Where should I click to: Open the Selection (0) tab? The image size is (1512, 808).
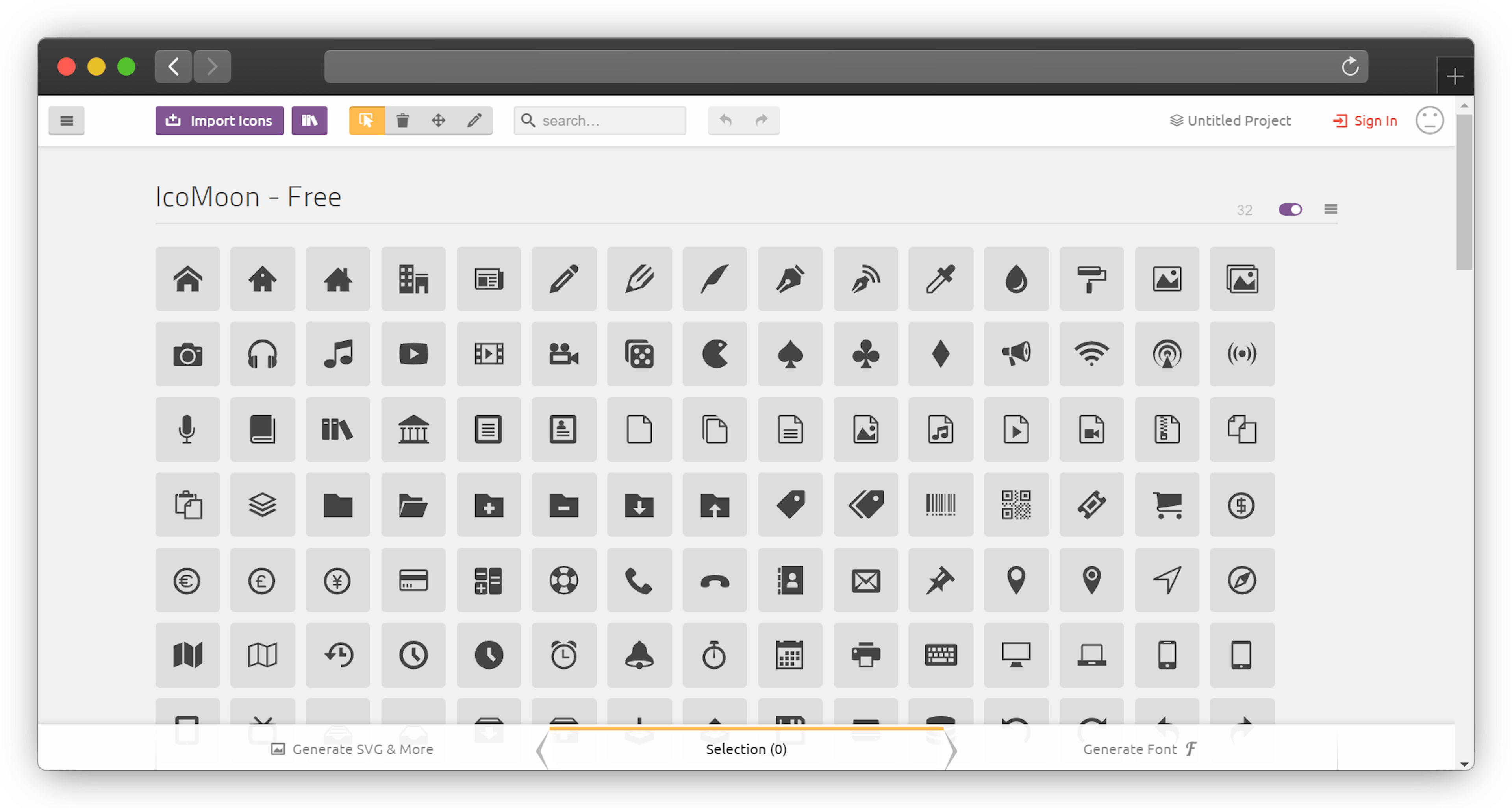pyautogui.click(x=746, y=749)
